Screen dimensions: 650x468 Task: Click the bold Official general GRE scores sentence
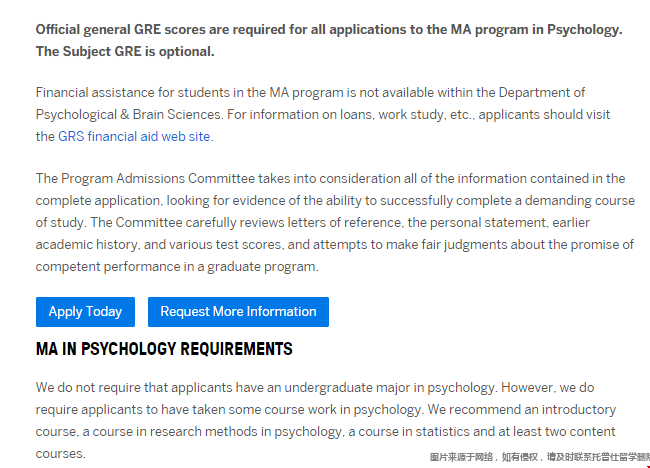(x=329, y=29)
